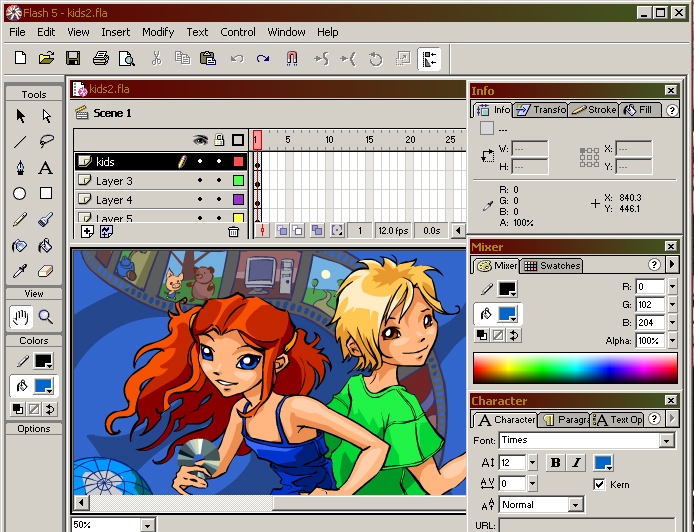The image size is (694, 532).
Task: Click Scene 1 label
Action: 112,113
